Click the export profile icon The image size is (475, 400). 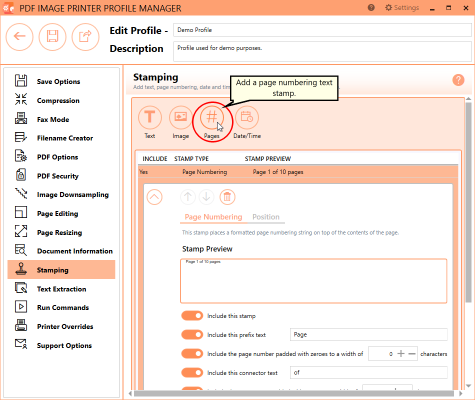(x=85, y=37)
